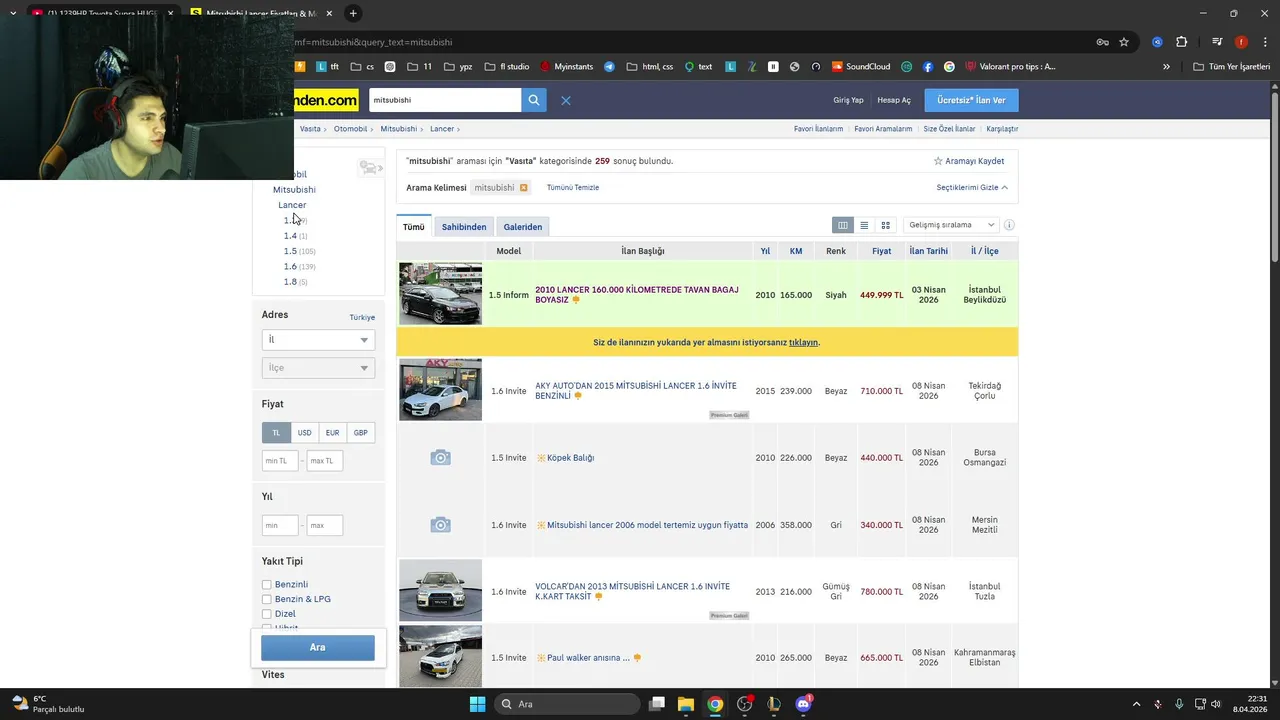
Task: Click Ücretsiz İlan Ver button
Action: 971,100
